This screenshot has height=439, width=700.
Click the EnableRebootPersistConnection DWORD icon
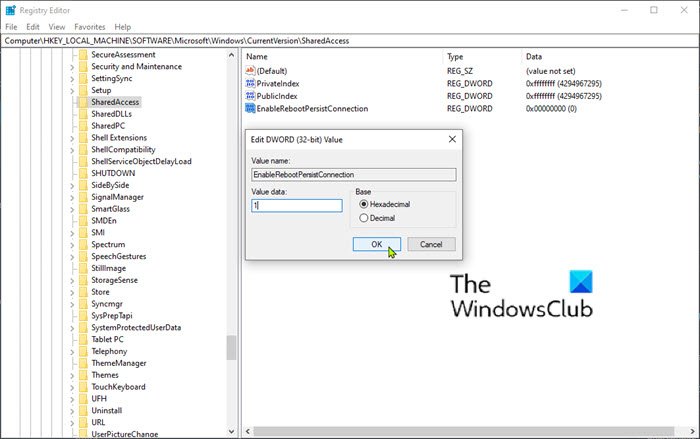250,108
